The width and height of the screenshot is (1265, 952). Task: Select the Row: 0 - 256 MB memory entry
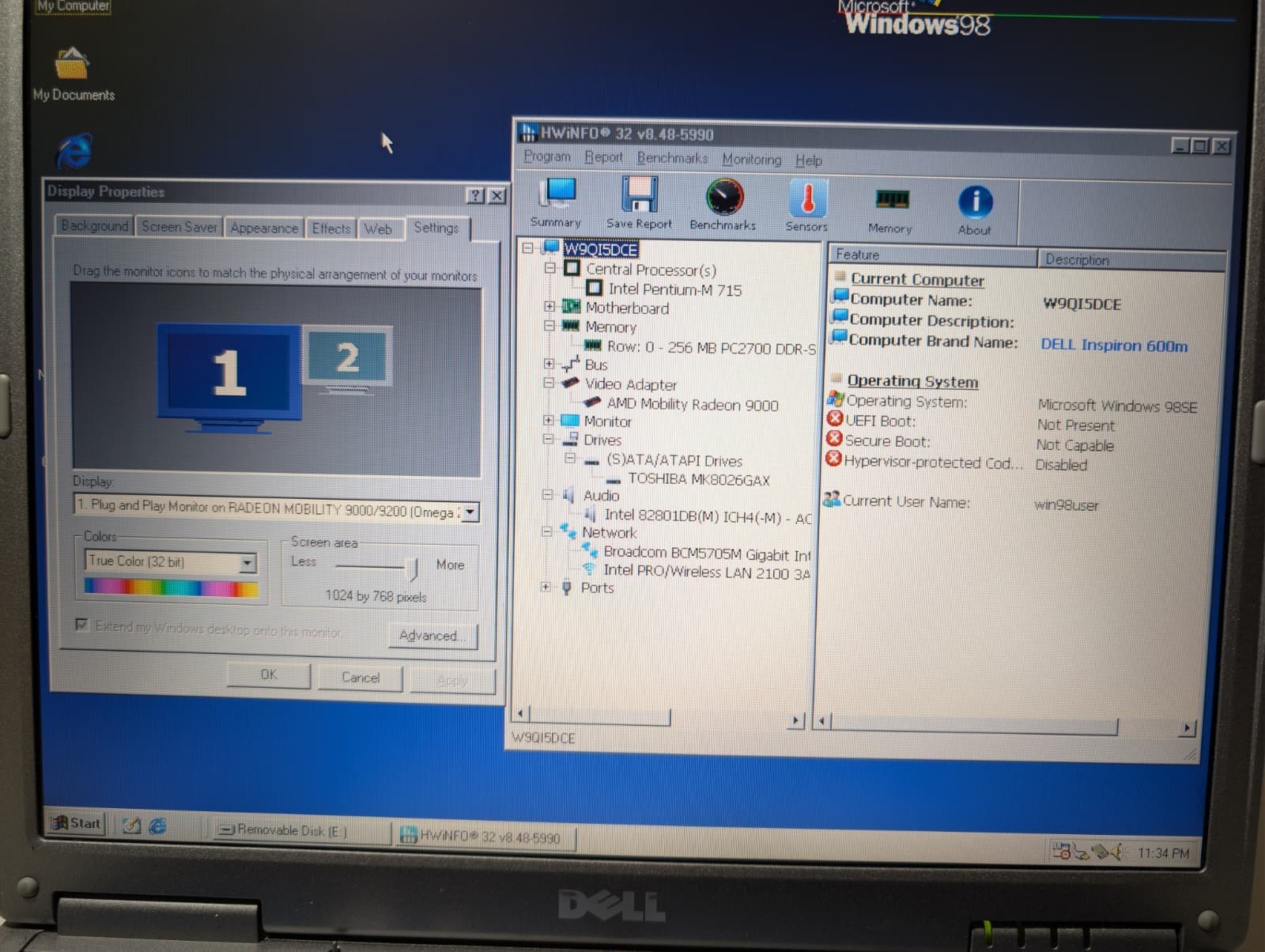pos(711,347)
